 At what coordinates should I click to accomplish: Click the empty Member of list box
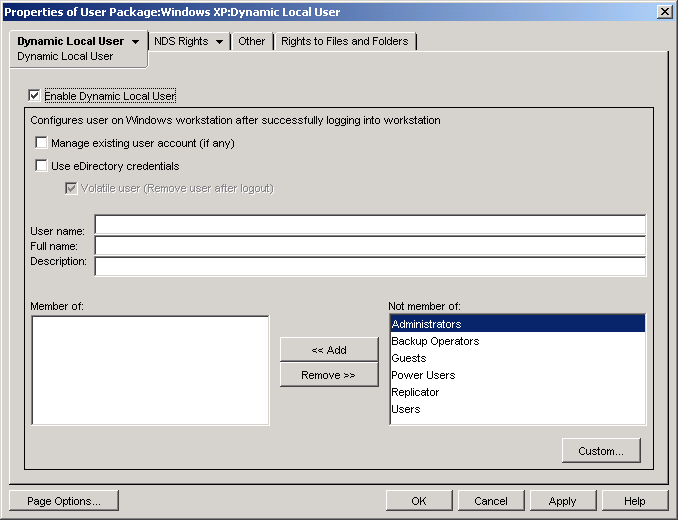click(x=150, y=370)
